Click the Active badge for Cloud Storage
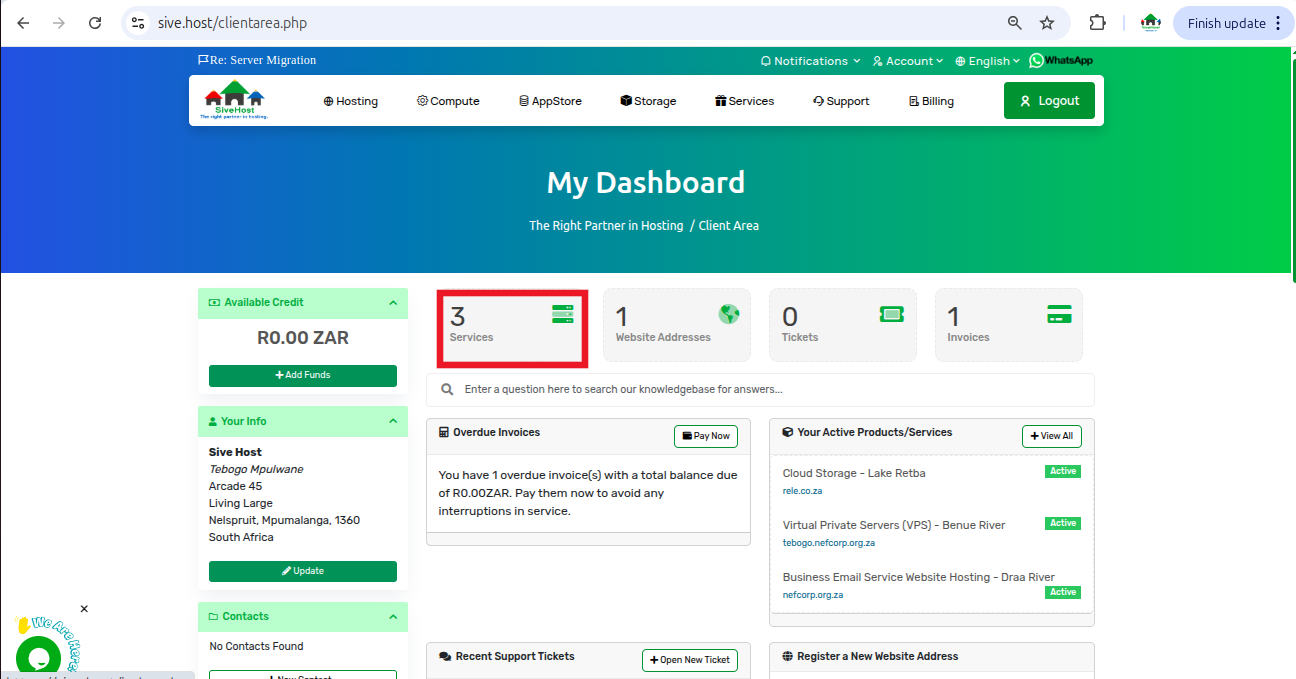1296x679 pixels. 1063,471
